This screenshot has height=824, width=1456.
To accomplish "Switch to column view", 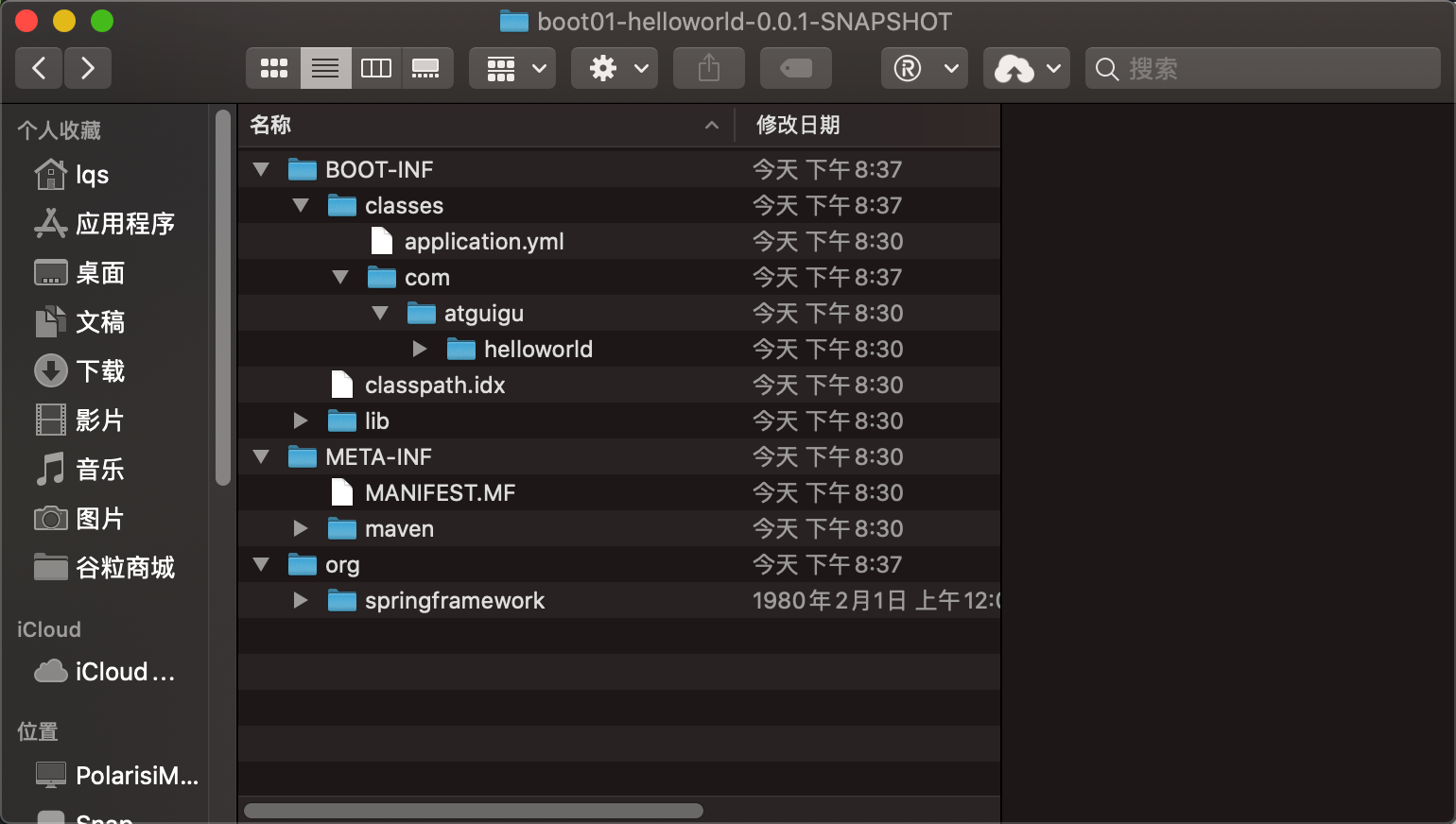I will (x=376, y=68).
